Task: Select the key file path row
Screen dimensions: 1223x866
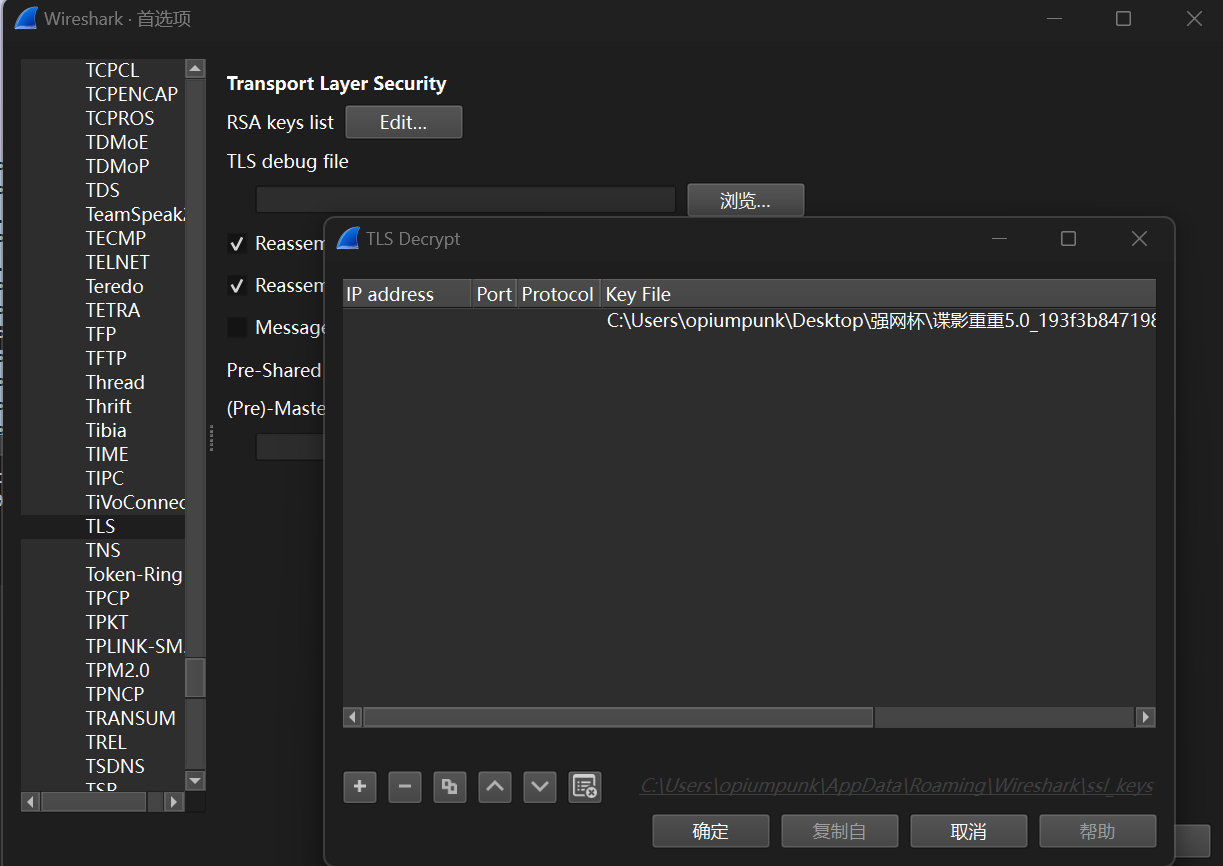Action: pyautogui.click(x=749, y=321)
